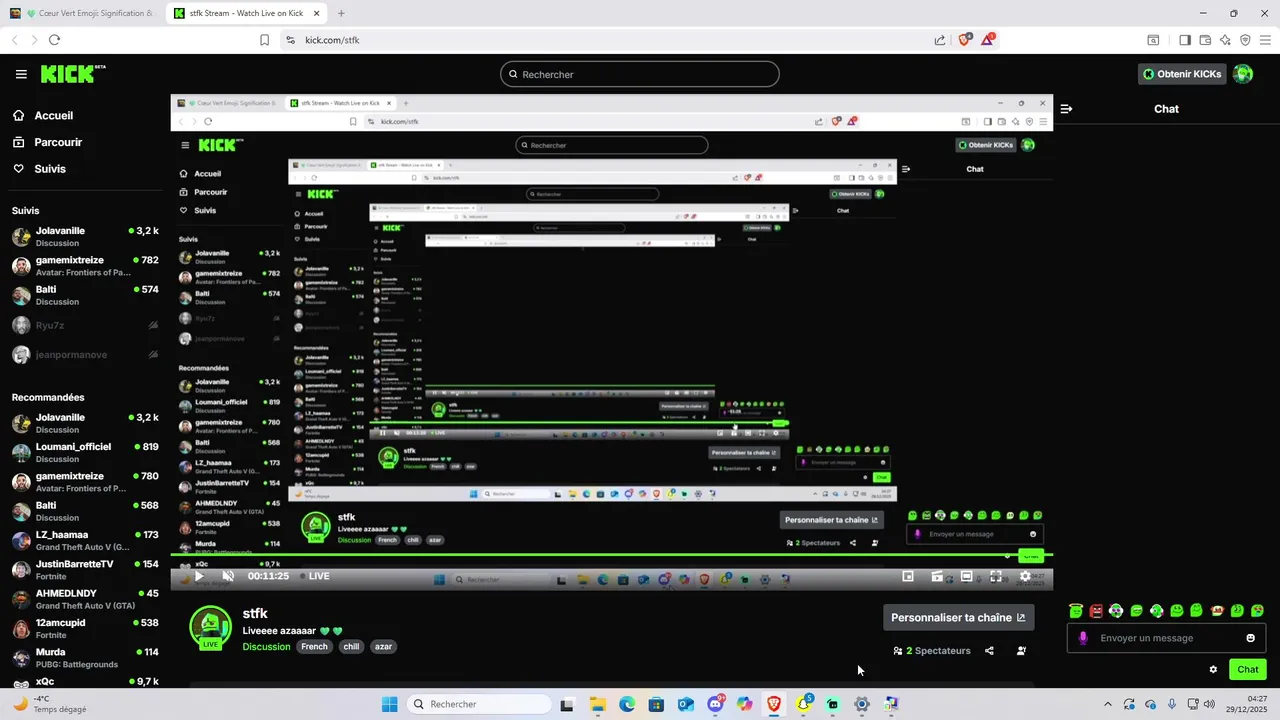
Task: Toggle theater mode in the player
Action: click(967, 576)
